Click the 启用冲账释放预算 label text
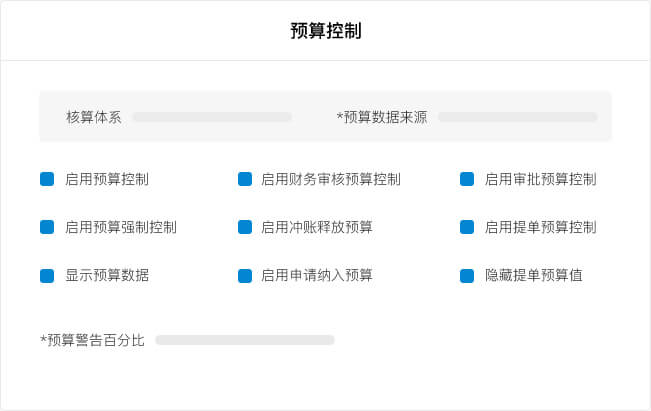The image size is (651, 411). coord(317,228)
